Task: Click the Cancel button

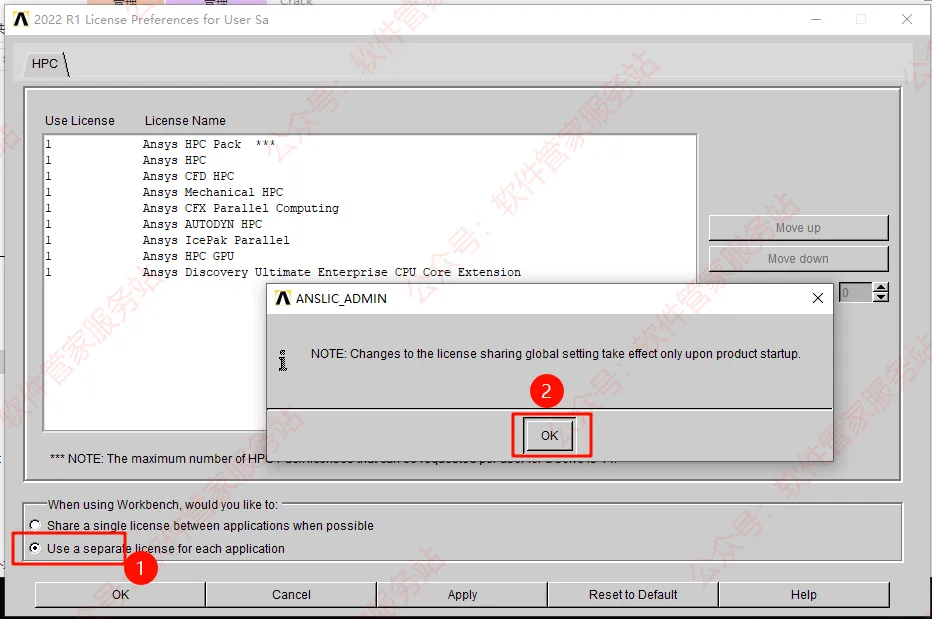Action: pyautogui.click(x=291, y=595)
